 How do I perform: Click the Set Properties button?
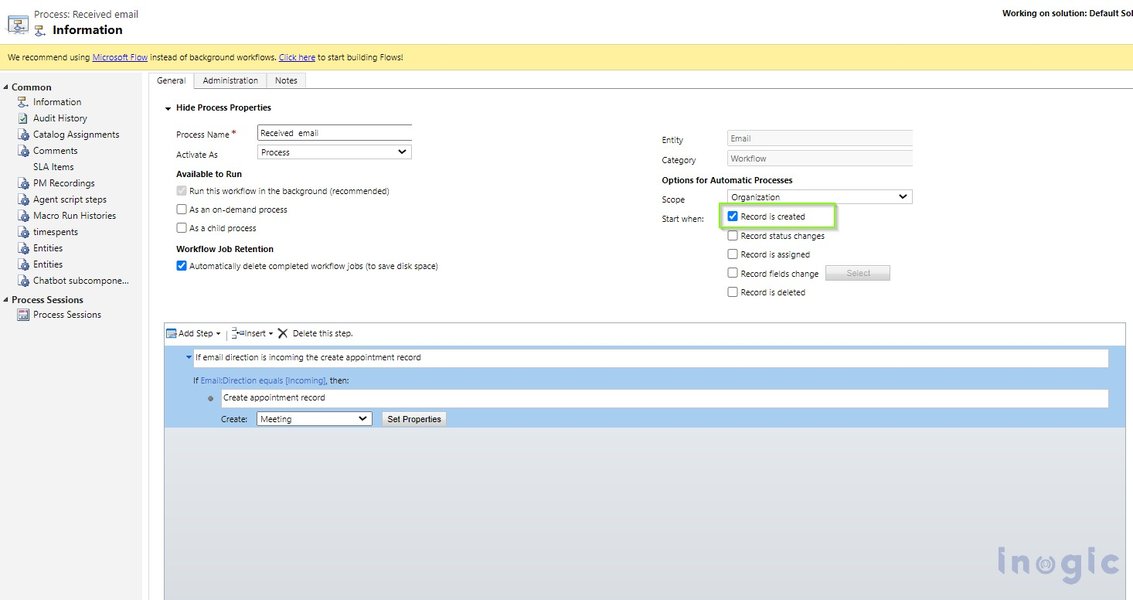[413, 418]
